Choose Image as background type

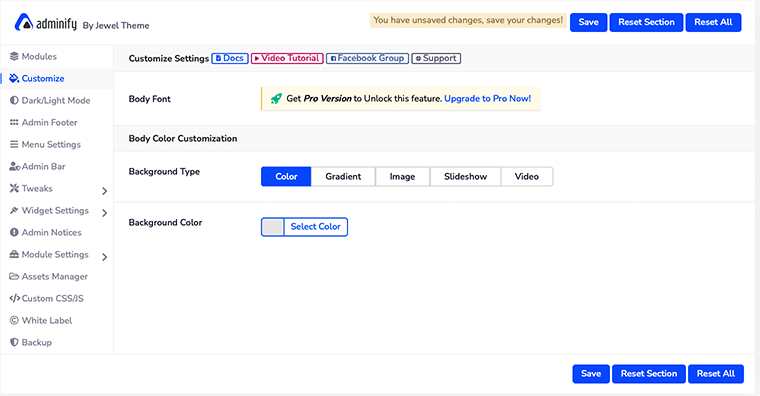click(x=402, y=176)
